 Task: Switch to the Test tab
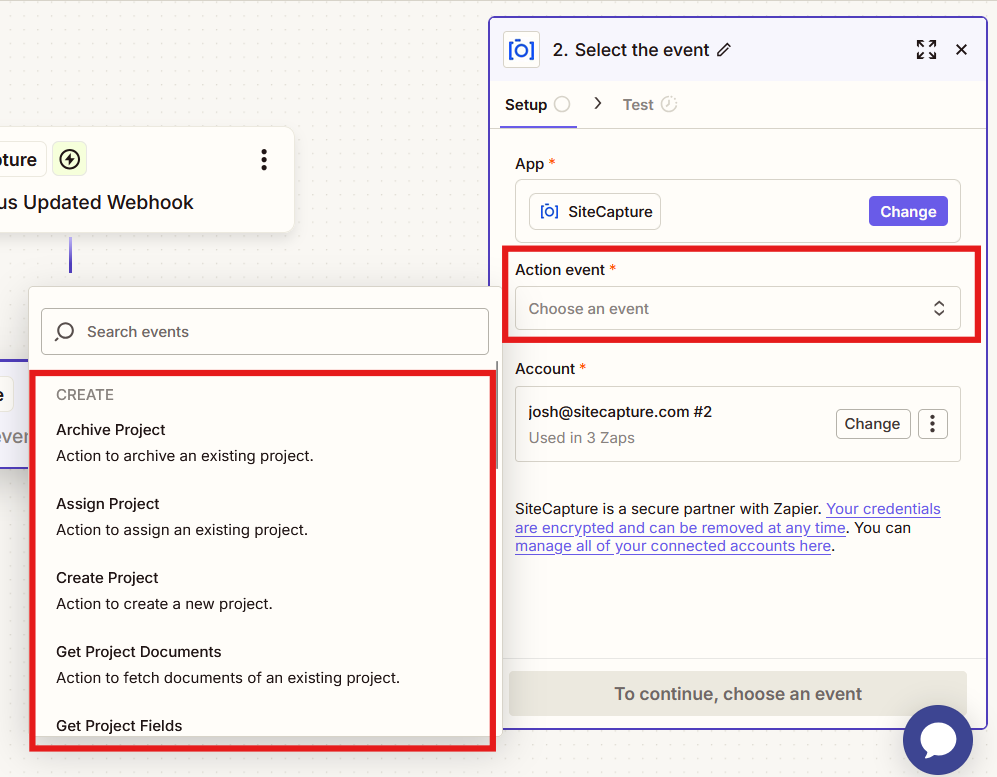coord(638,105)
